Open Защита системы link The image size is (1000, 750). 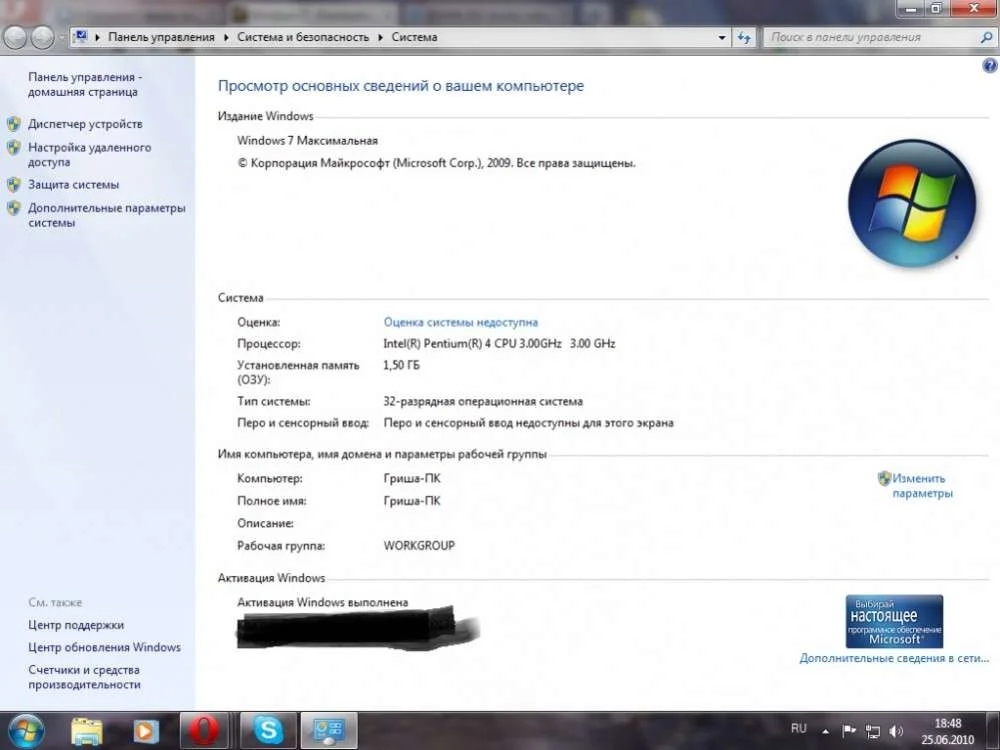pyautogui.click(x=73, y=184)
